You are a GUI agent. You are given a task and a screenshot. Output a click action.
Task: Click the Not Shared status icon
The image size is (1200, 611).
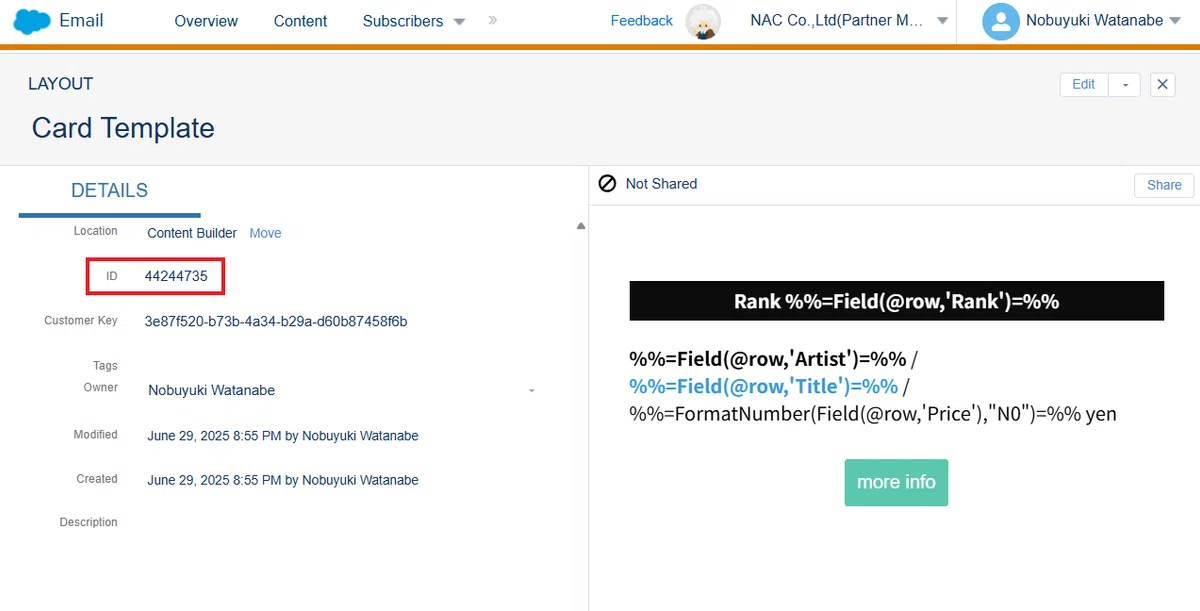[607, 183]
